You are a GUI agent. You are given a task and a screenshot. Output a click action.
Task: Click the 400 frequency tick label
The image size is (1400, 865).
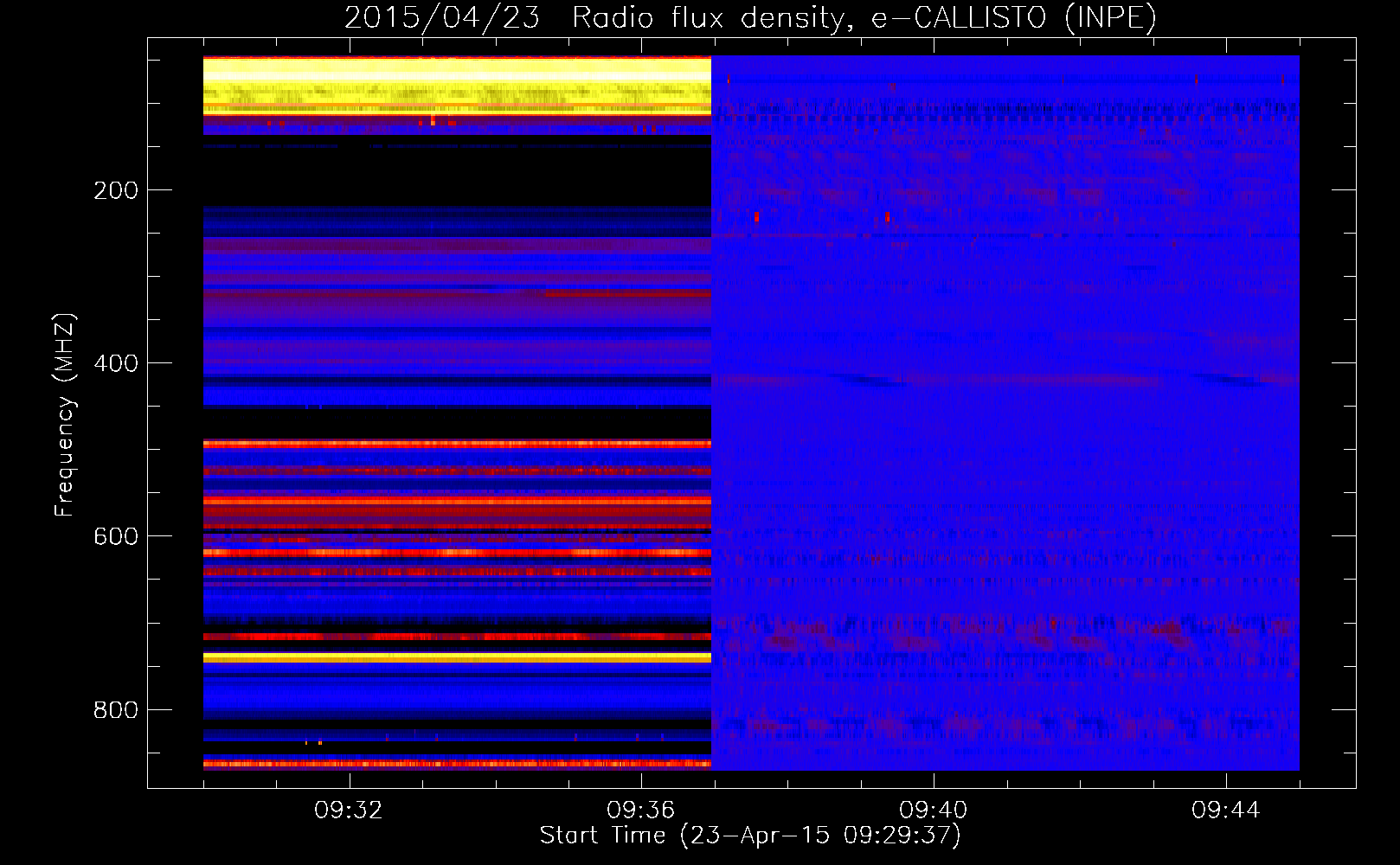(116, 363)
